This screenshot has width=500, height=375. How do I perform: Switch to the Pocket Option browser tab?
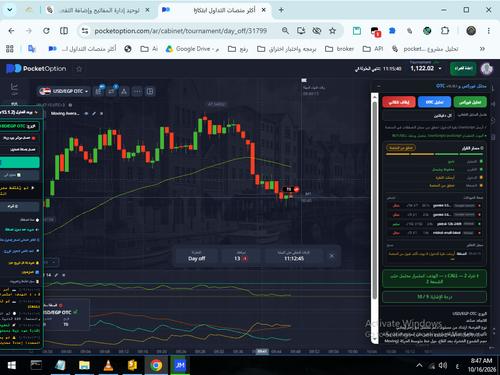(x=214, y=10)
